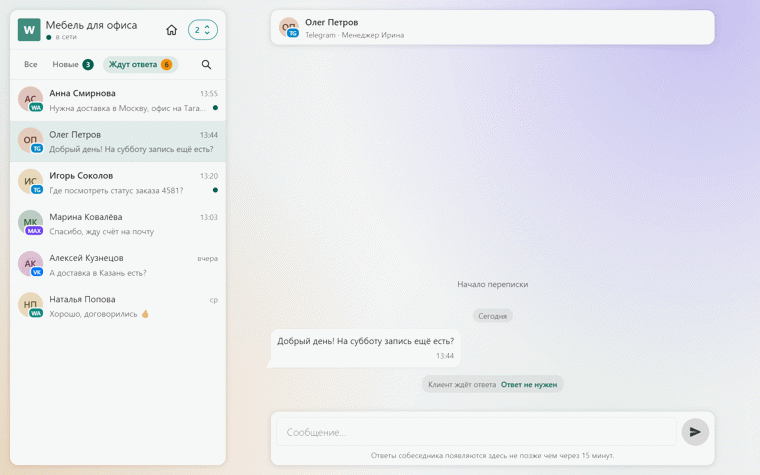The width and height of the screenshot is (760, 475).
Task: Click 'Ответ не нужен' link
Action: pos(529,384)
